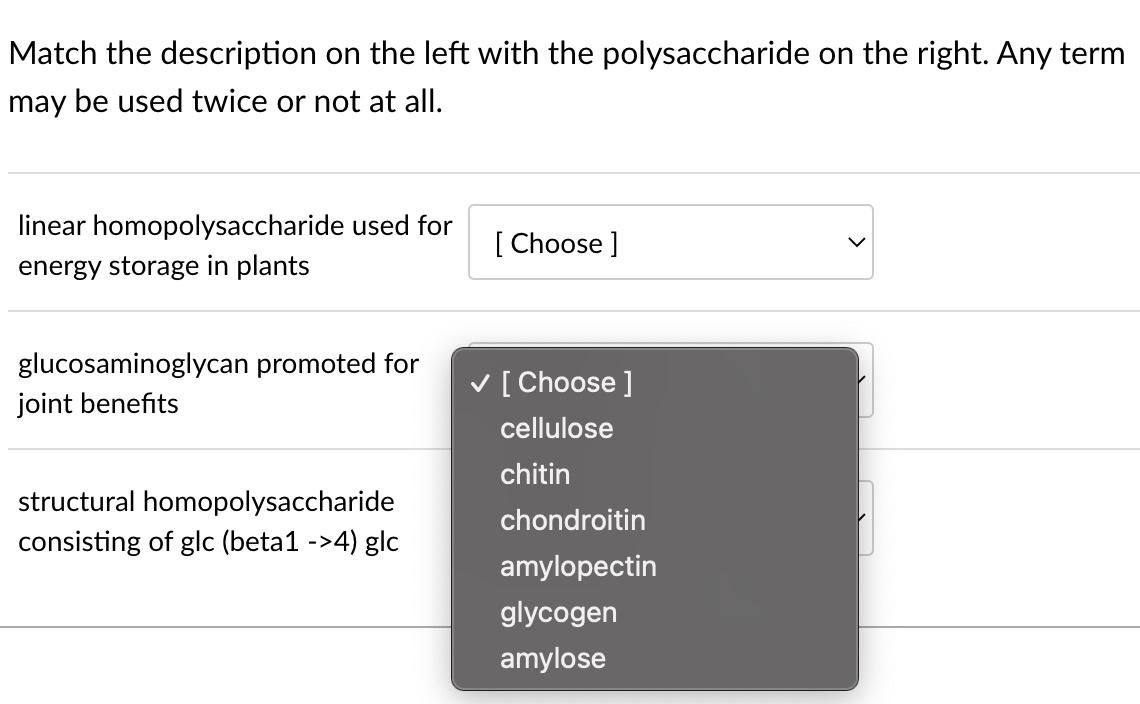Select the "amylopectin" option
1140x704 pixels.
[578, 566]
